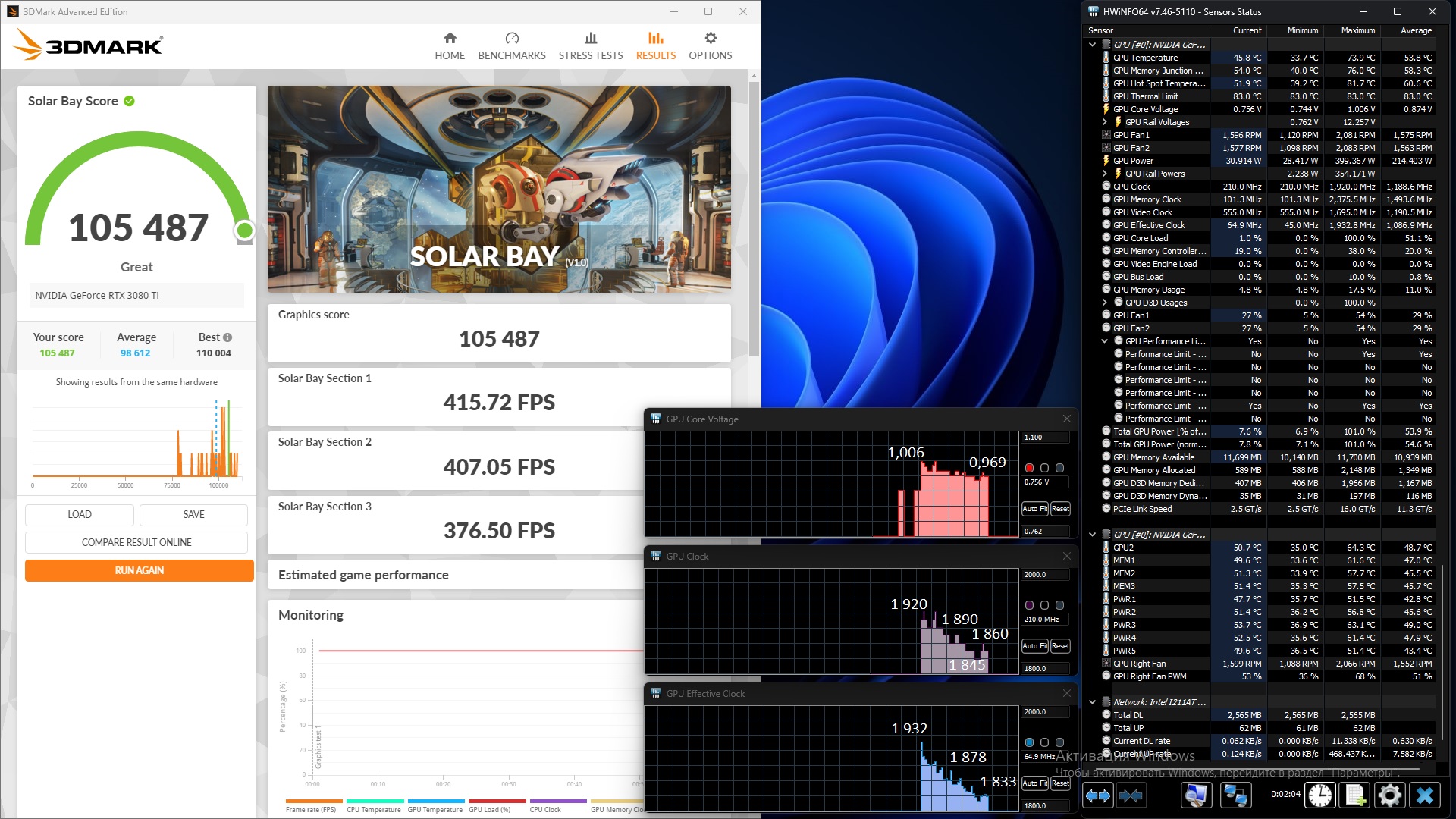
Task: Reset the HWiNFO clock timer icon
Action: pyautogui.click(x=1320, y=795)
